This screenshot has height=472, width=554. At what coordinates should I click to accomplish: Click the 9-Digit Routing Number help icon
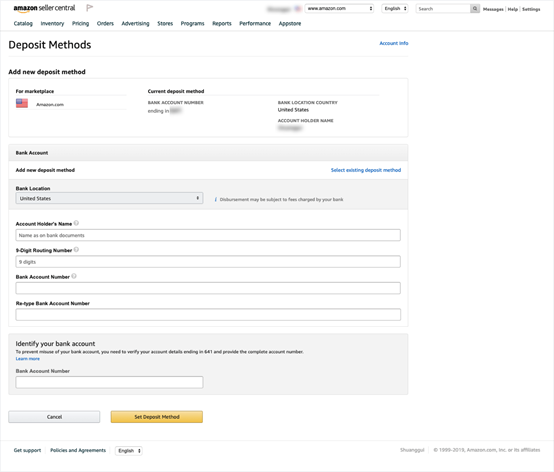pyautogui.click(x=76, y=250)
